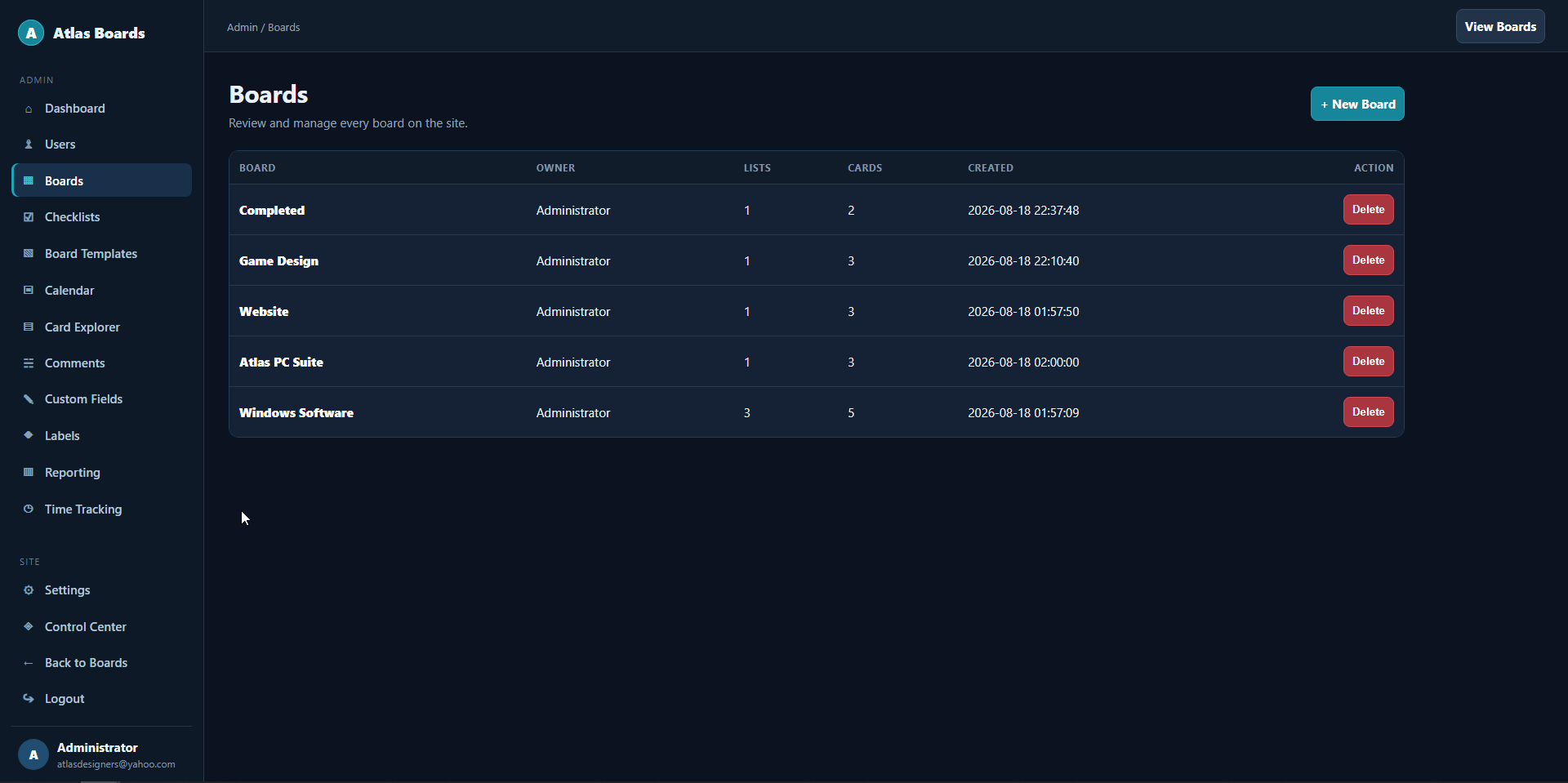Delete the Game Design board
1568x783 pixels.
pos(1368,260)
